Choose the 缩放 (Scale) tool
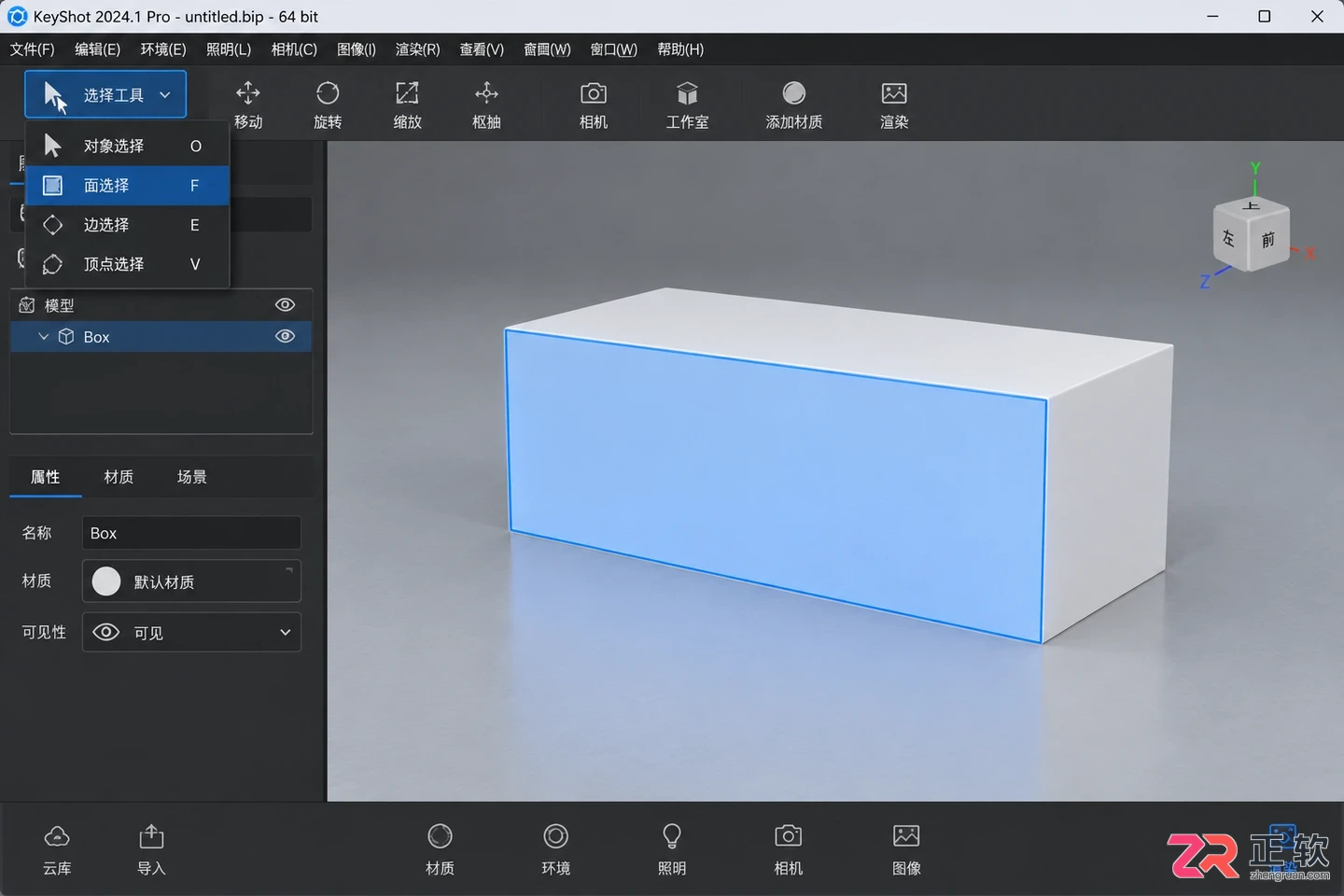The width and height of the screenshot is (1344, 896). pyautogui.click(x=407, y=93)
